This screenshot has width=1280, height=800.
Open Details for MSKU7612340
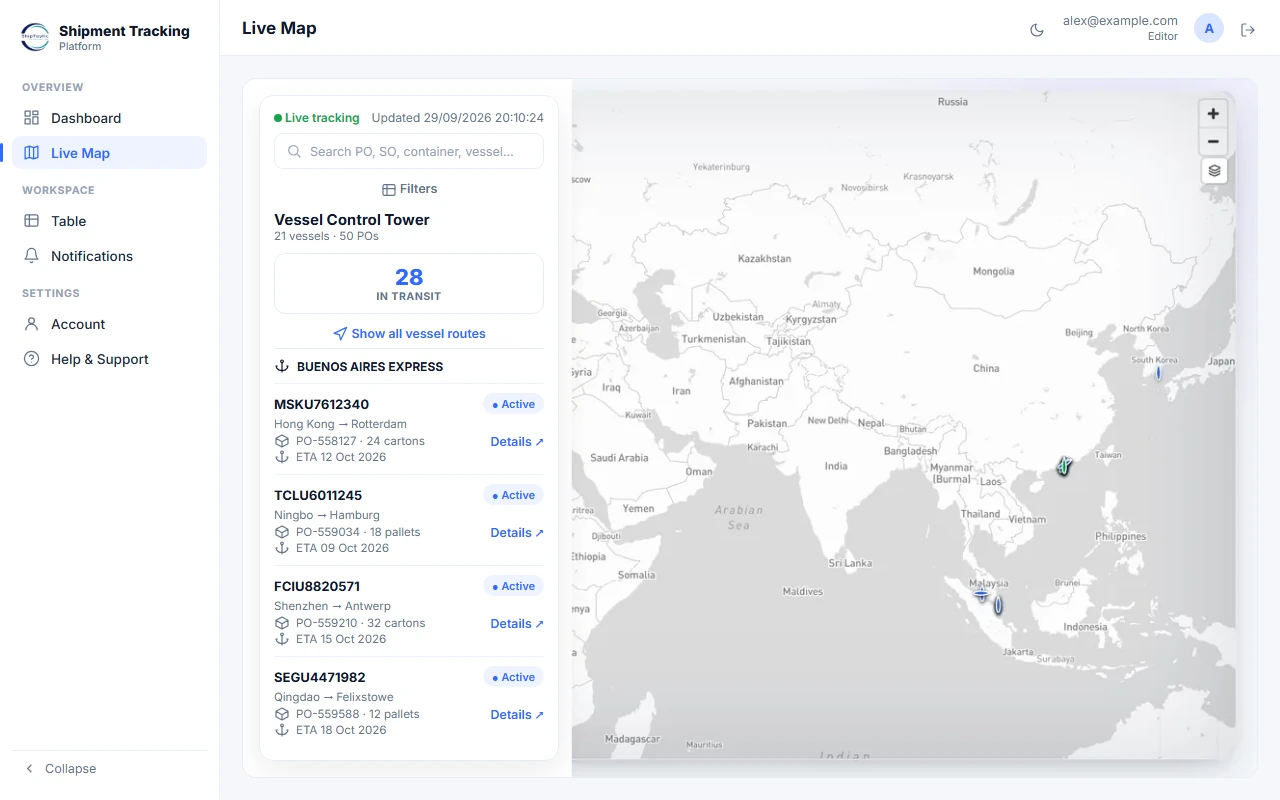click(517, 442)
